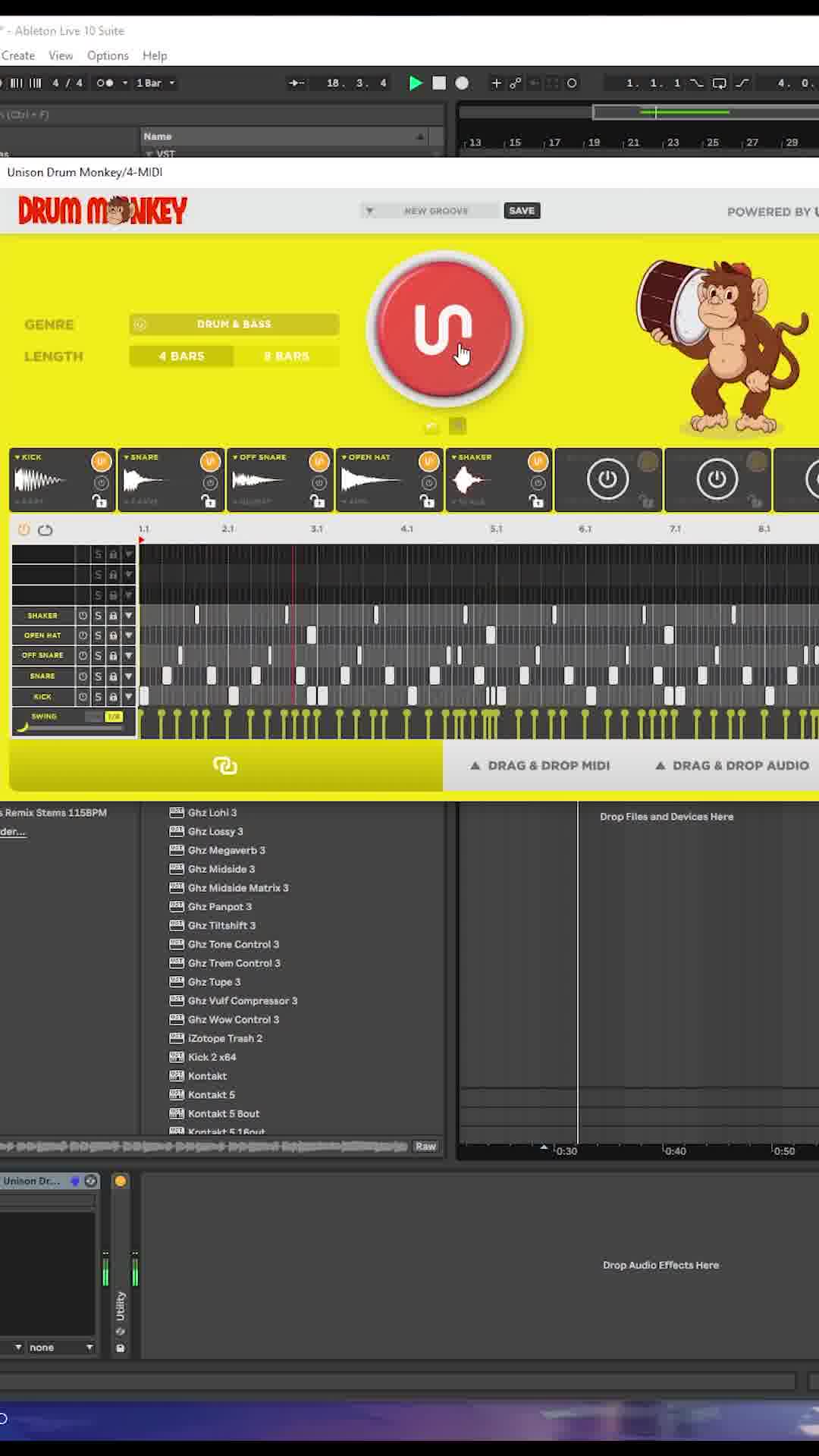This screenshot has height=1456, width=819.
Task: Unlock the Snare sample slot padlock
Action: click(x=209, y=500)
